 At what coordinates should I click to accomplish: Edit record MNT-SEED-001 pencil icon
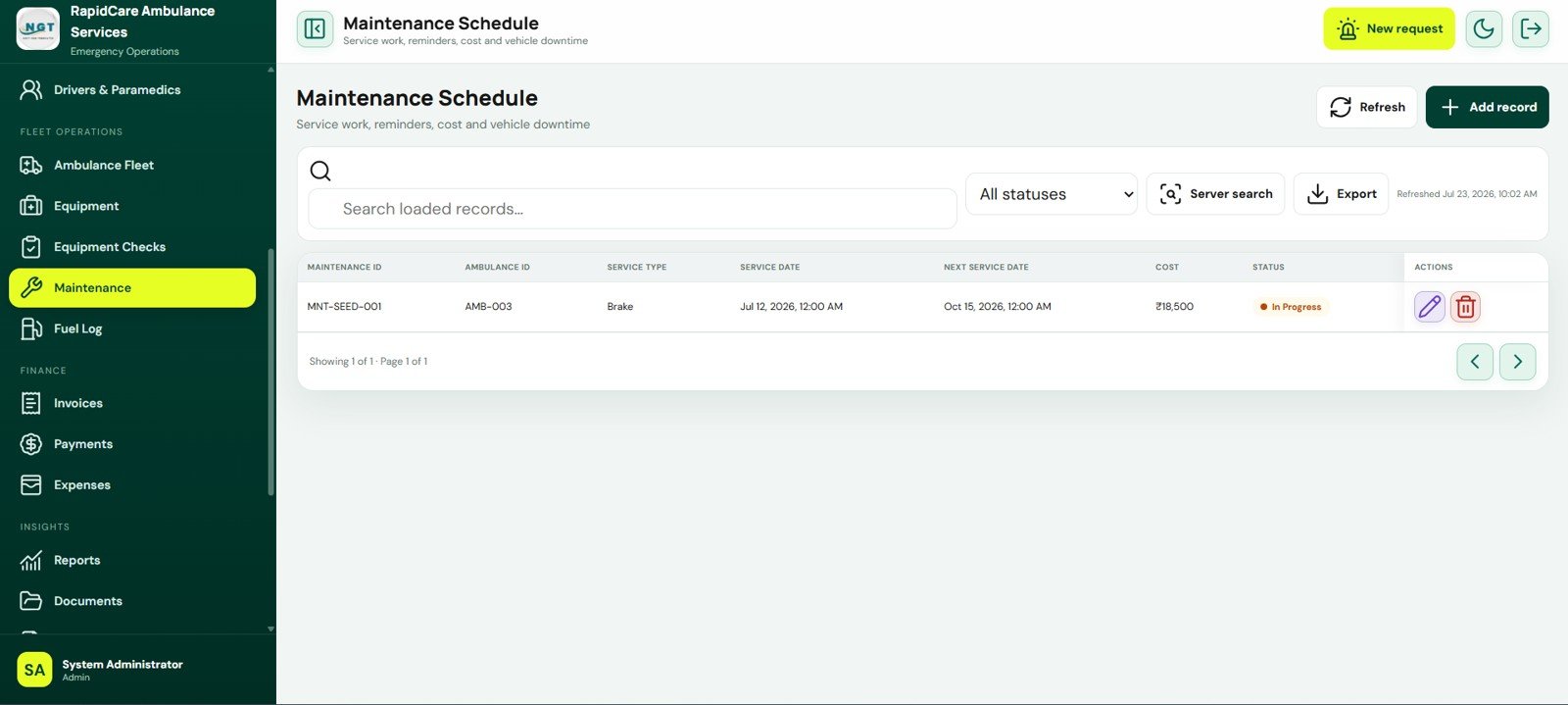(x=1430, y=307)
